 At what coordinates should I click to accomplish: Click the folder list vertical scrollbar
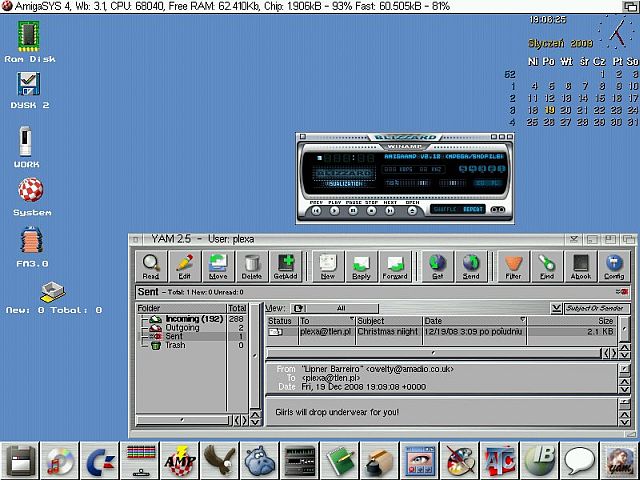tap(255, 355)
